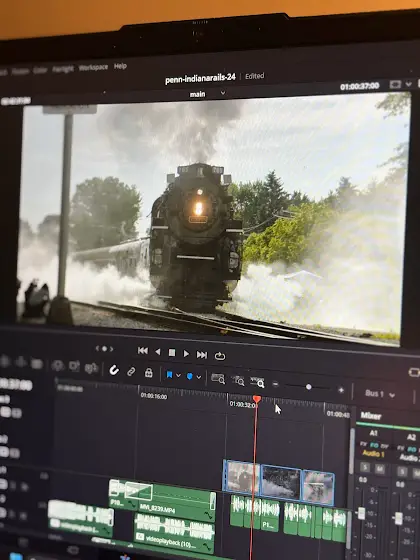Screen dimensions: 420x560
Task: Toggle loop playback
Action: 220,356
